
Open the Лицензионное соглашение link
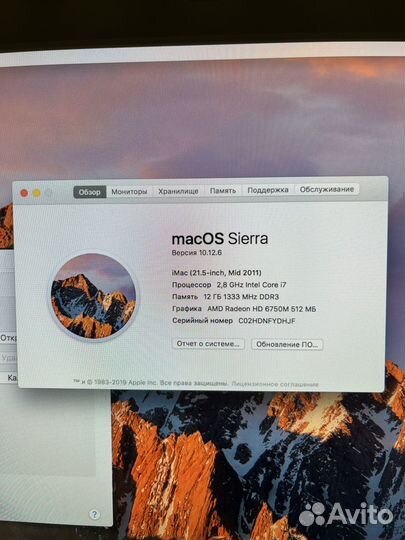275,384
